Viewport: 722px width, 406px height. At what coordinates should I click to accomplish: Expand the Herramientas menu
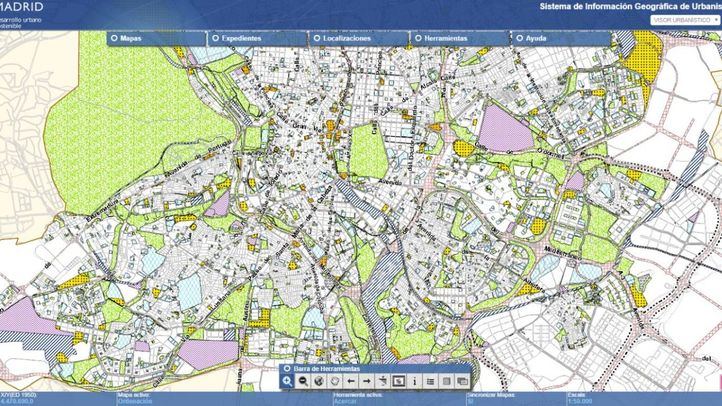(x=445, y=37)
